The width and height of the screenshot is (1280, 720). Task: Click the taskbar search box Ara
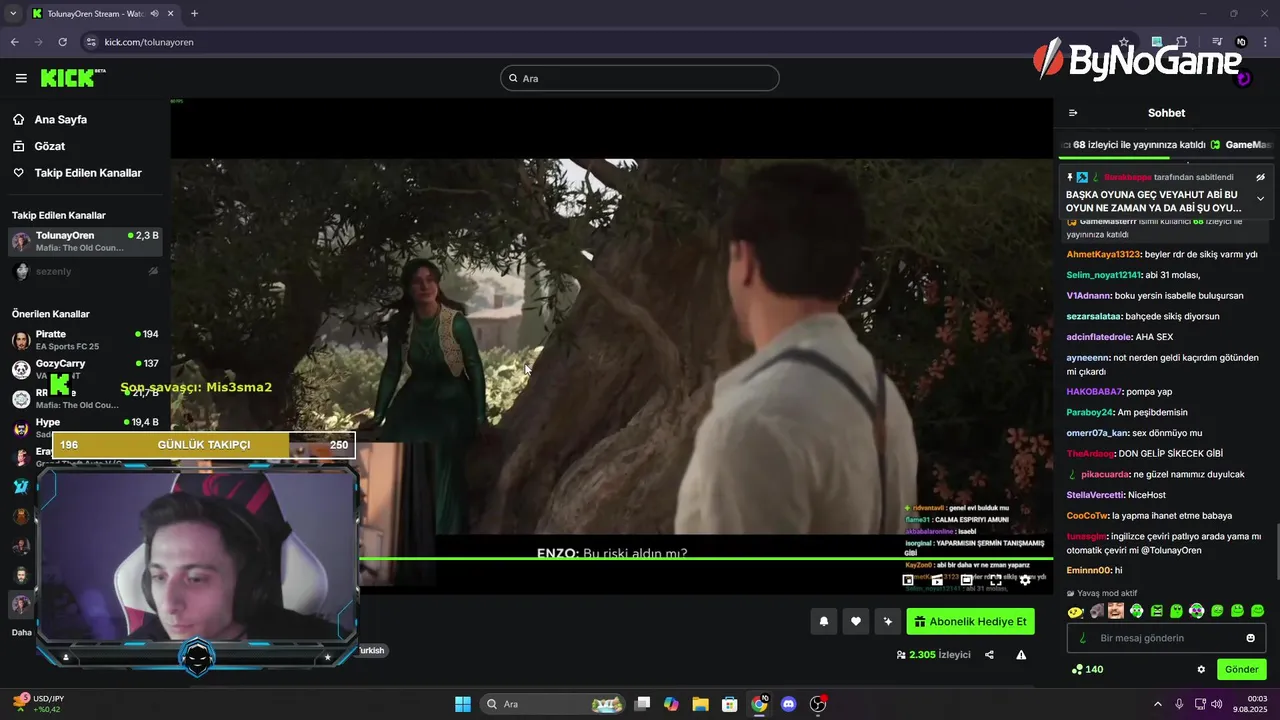553,704
